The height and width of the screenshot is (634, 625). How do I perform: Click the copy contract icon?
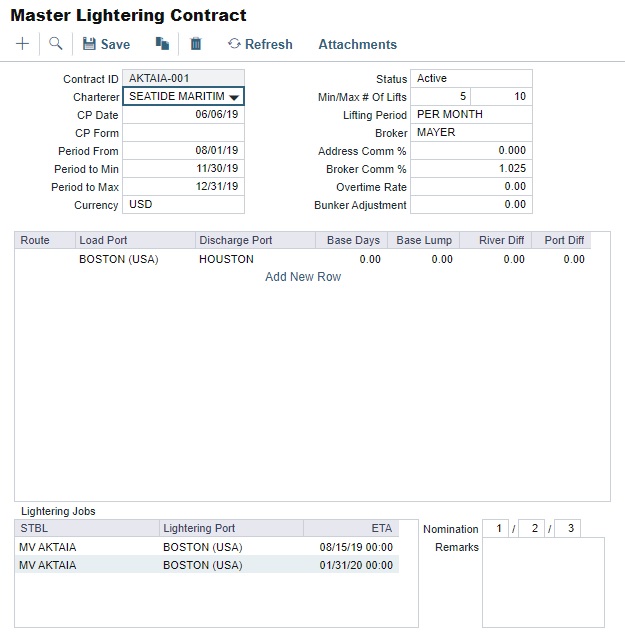coord(162,44)
